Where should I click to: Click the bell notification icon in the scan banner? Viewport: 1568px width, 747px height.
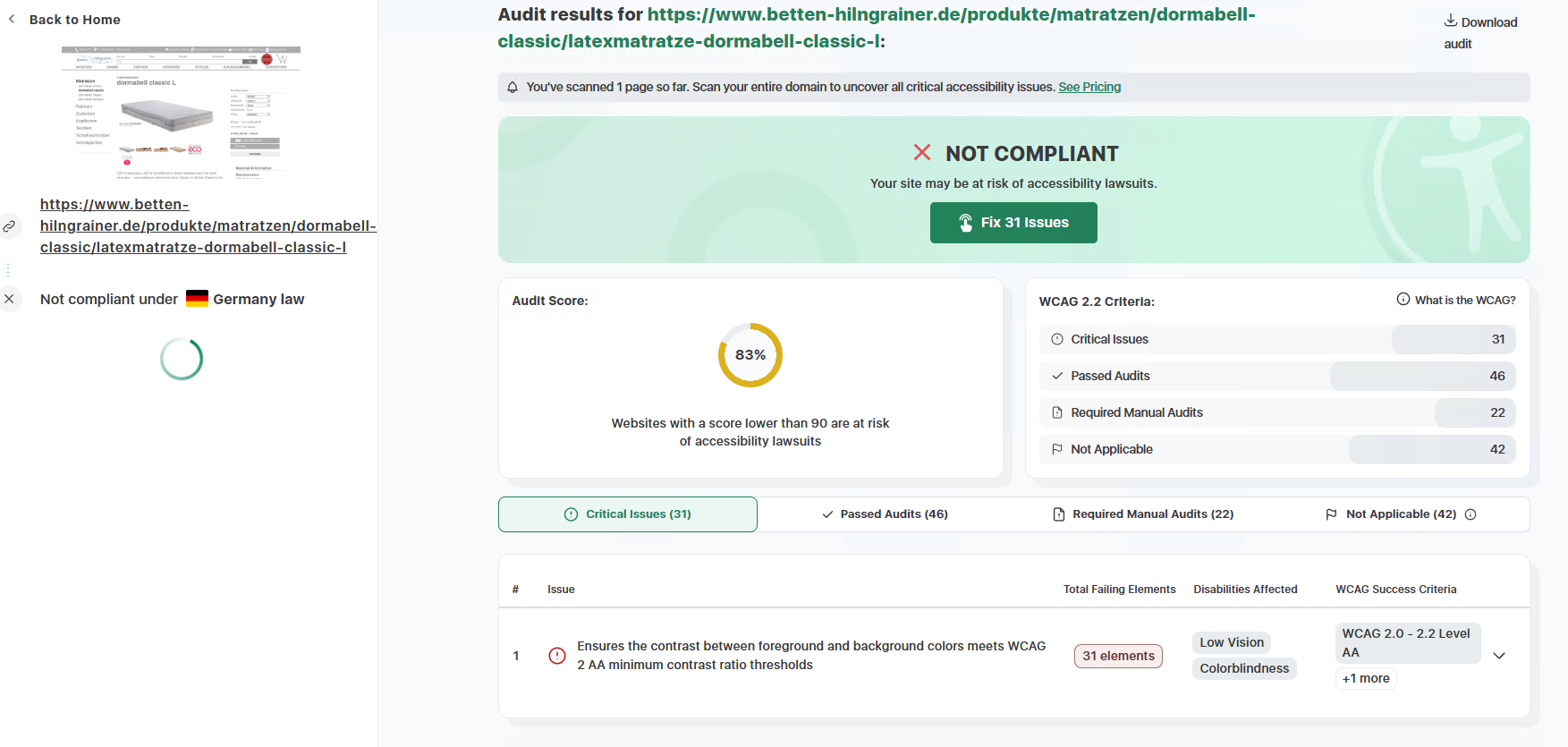point(513,87)
